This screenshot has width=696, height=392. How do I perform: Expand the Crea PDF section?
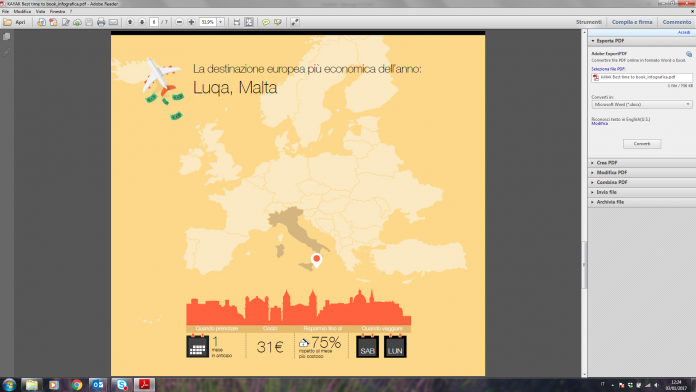tap(641, 163)
